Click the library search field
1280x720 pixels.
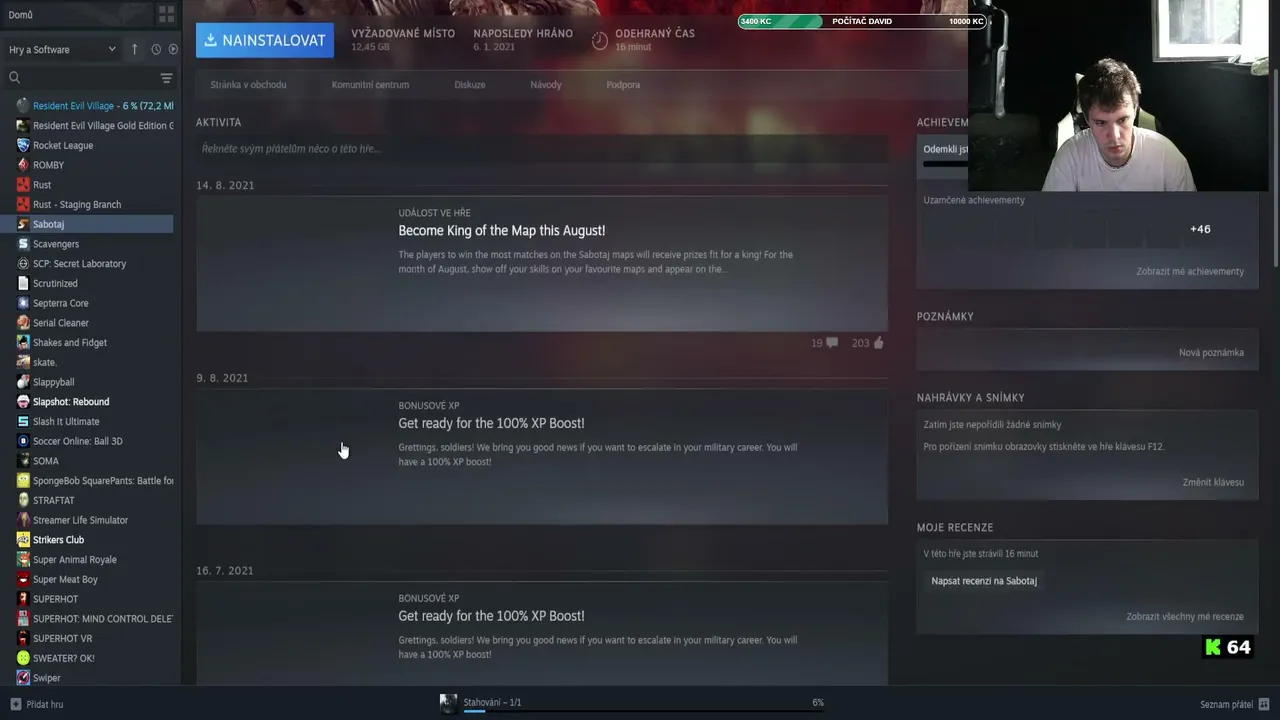click(80, 77)
